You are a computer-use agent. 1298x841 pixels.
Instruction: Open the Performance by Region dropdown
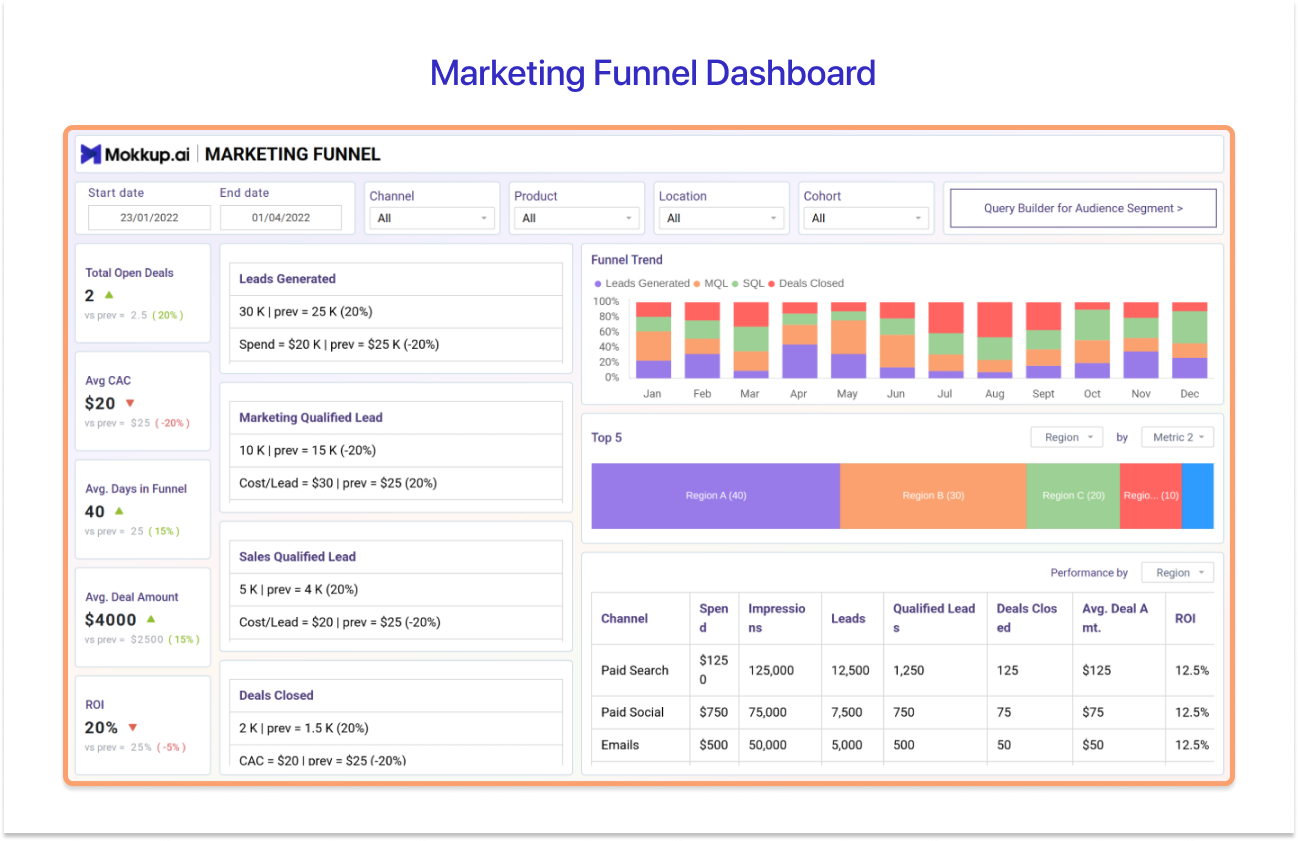click(1177, 573)
